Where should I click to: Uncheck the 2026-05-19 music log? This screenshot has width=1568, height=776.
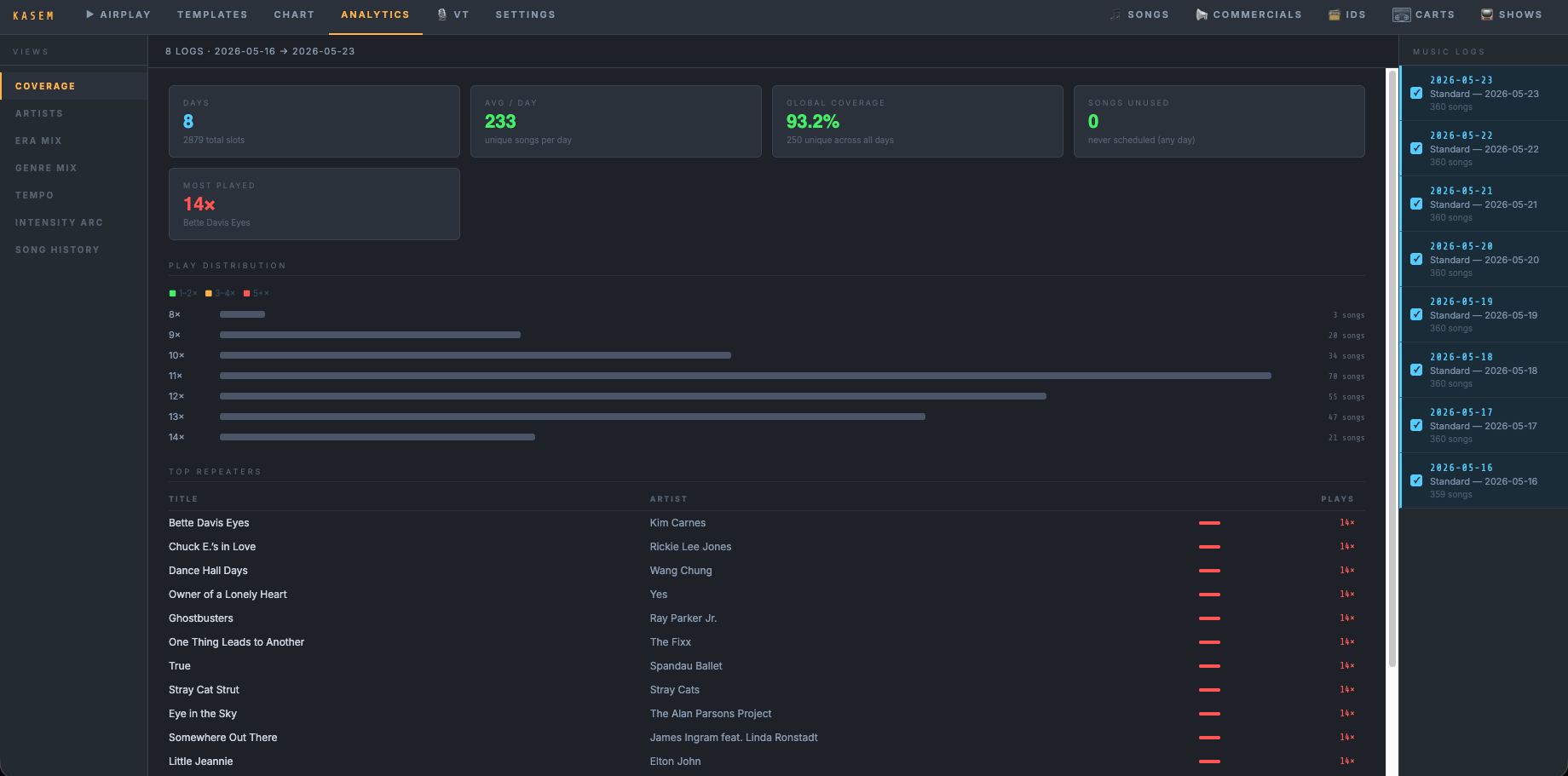click(x=1416, y=314)
